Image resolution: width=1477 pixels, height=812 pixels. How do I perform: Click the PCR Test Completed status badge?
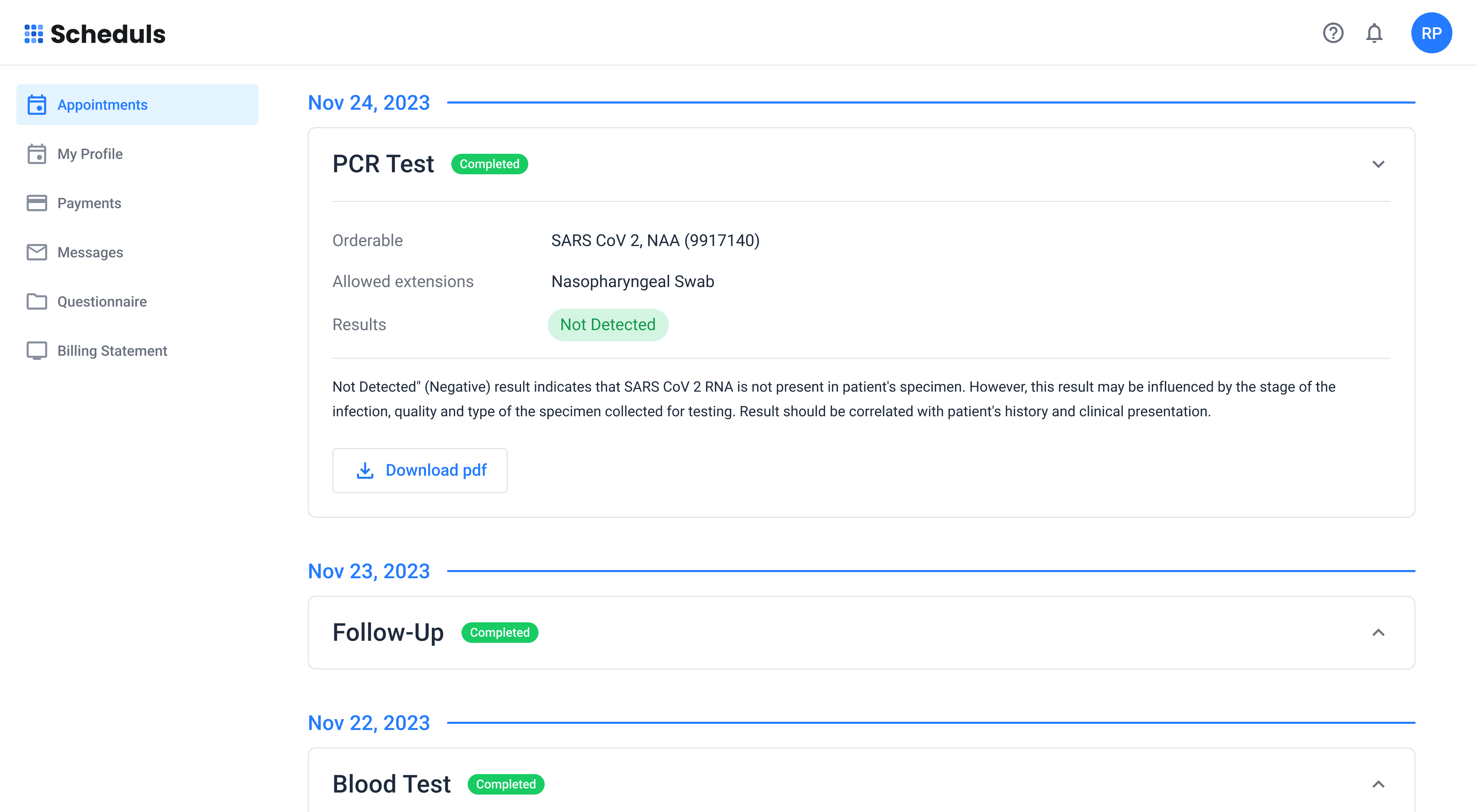tap(489, 164)
